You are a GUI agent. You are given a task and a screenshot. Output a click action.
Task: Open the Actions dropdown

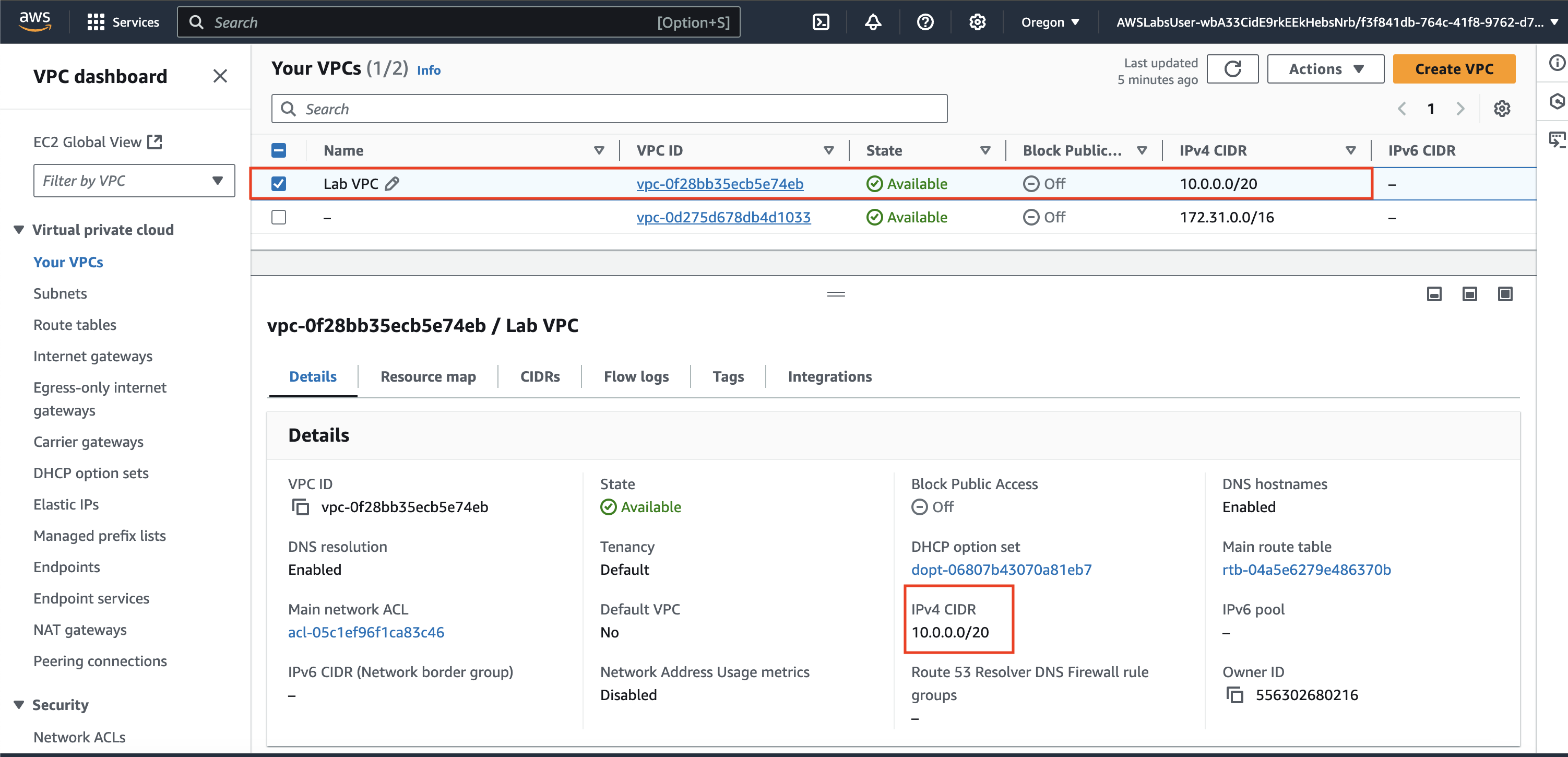click(1325, 69)
